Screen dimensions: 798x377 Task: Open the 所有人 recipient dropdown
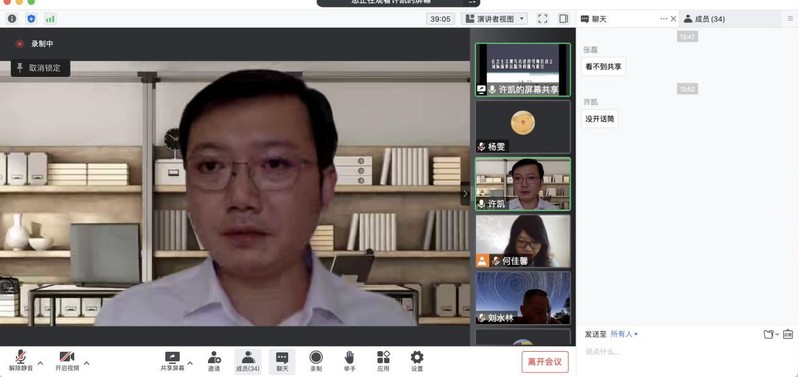[624, 334]
